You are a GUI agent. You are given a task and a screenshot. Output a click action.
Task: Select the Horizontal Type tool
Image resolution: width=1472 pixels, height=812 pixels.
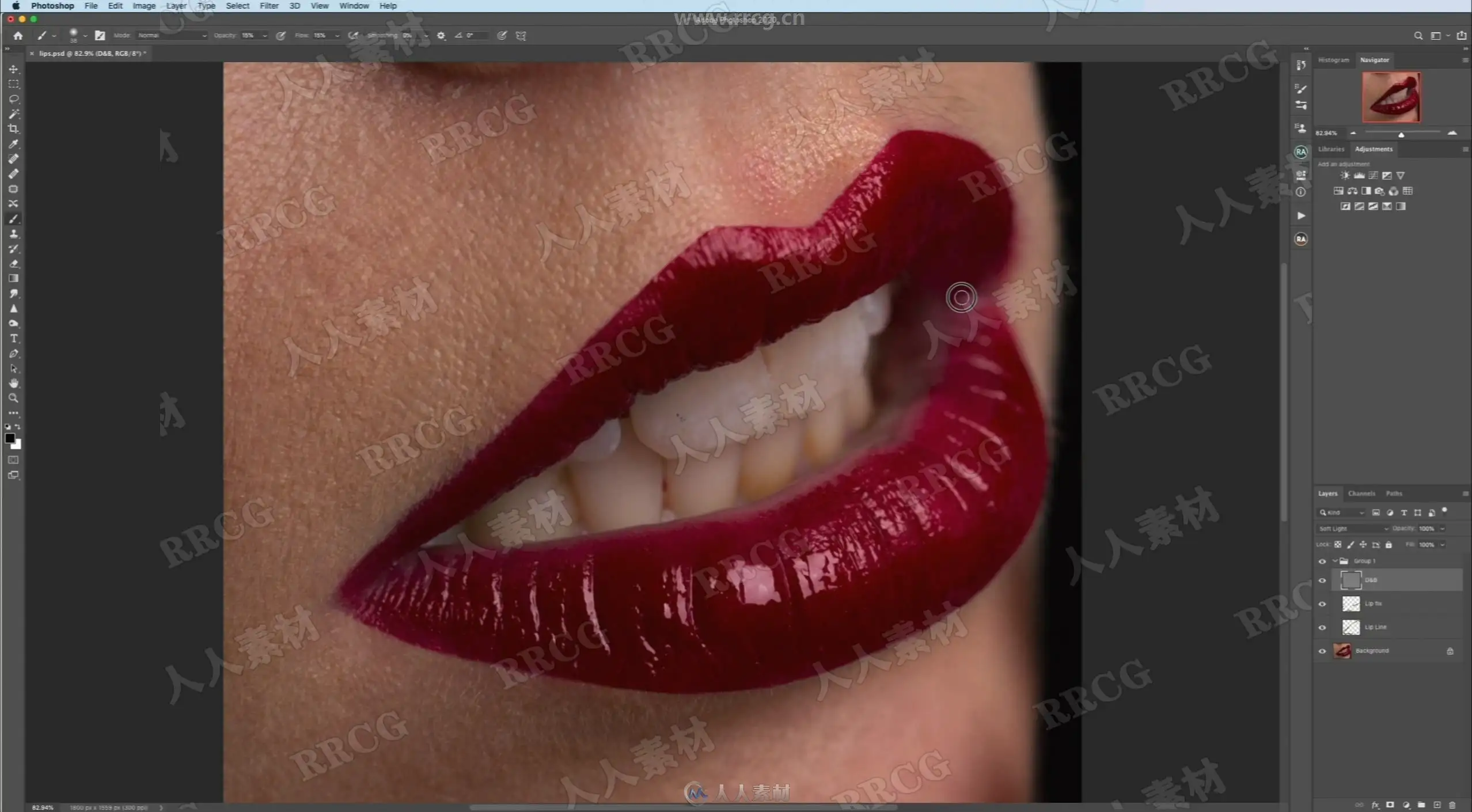(x=13, y=339)
